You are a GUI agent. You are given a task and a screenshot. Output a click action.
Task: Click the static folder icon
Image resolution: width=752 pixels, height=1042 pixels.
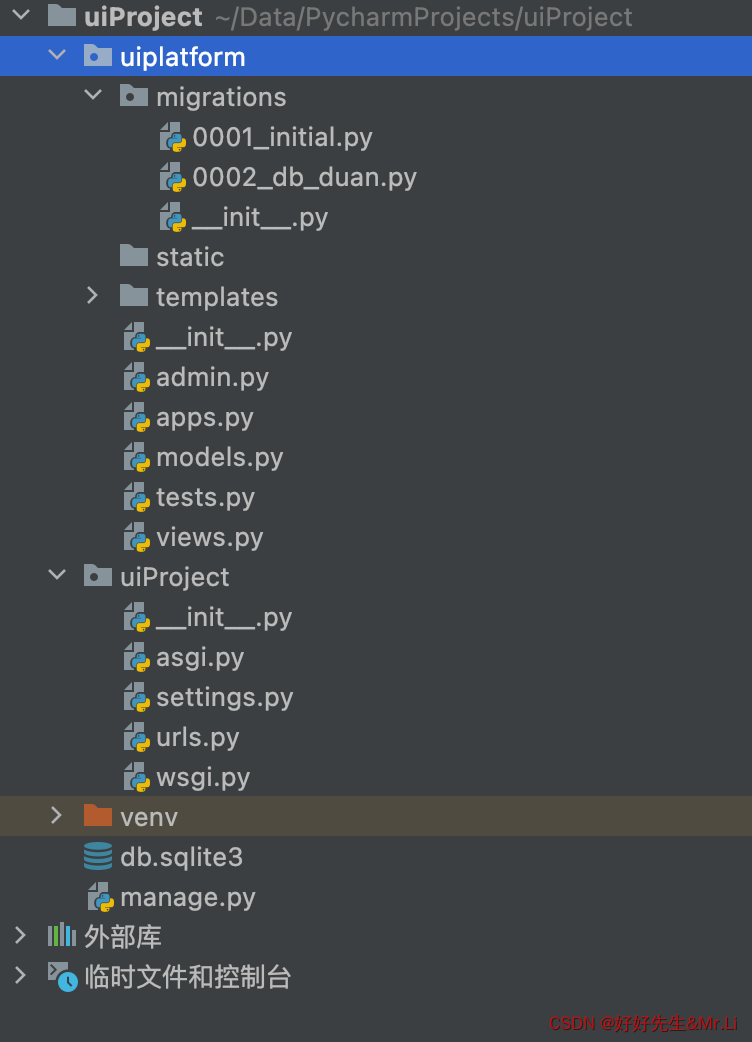(x=134, y=256)
